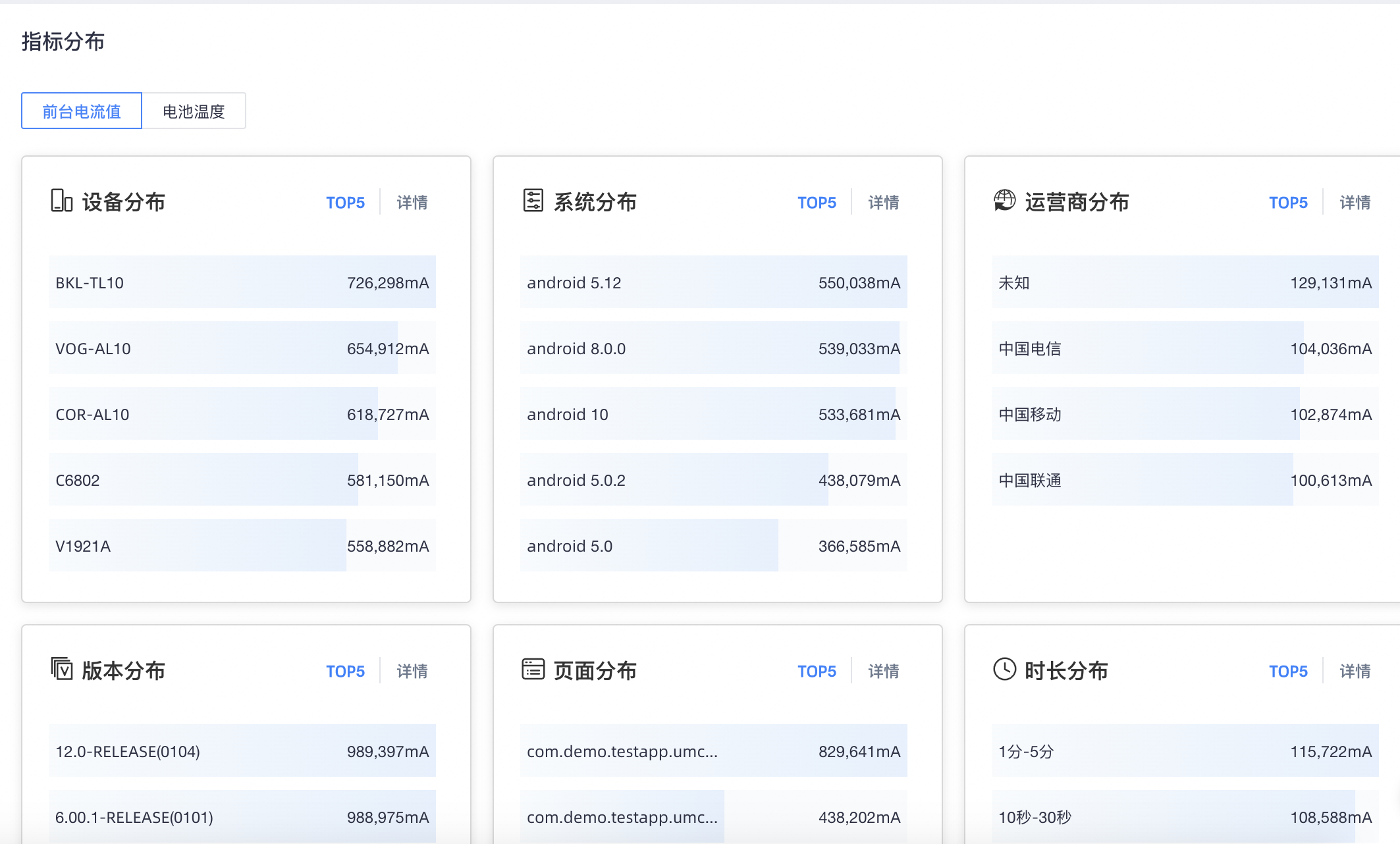Click the 未知 carrier row
1400x844 pixels.
tap(1185, 282)
